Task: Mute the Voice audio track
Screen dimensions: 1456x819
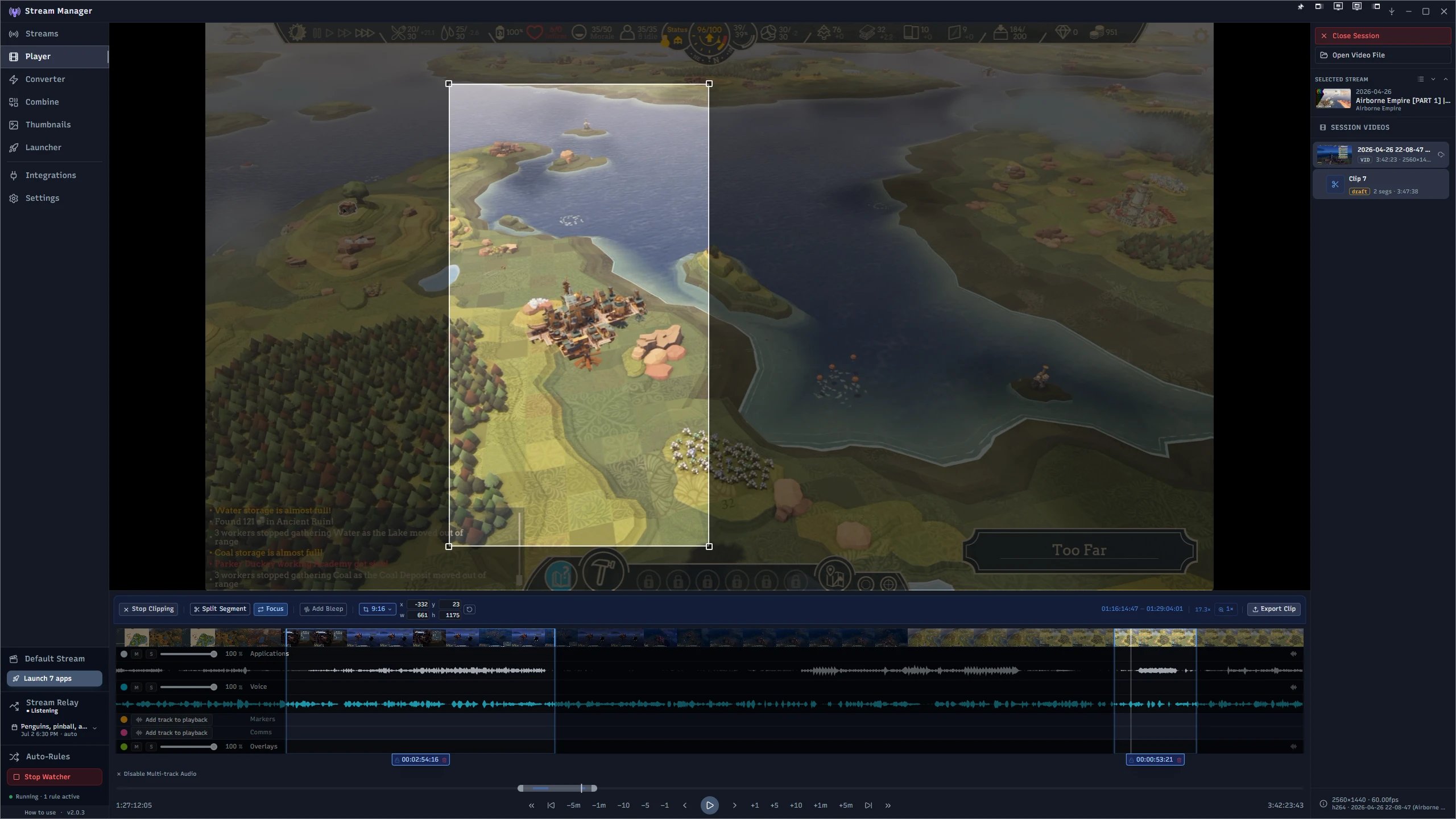Action: point(136,687)
